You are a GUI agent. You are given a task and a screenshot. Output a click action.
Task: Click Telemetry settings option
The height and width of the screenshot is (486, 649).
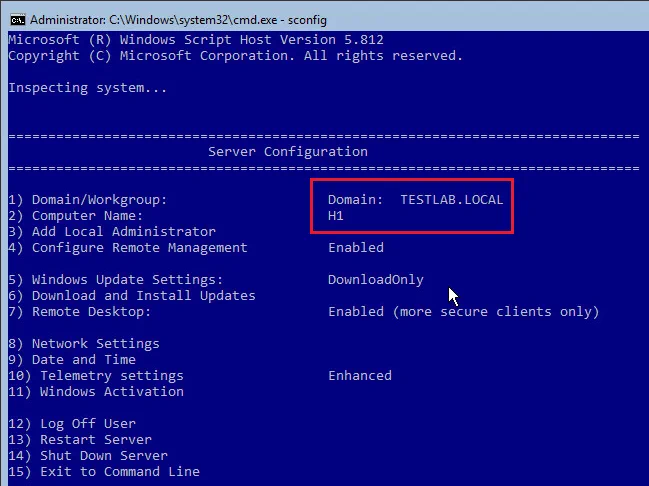96,376
